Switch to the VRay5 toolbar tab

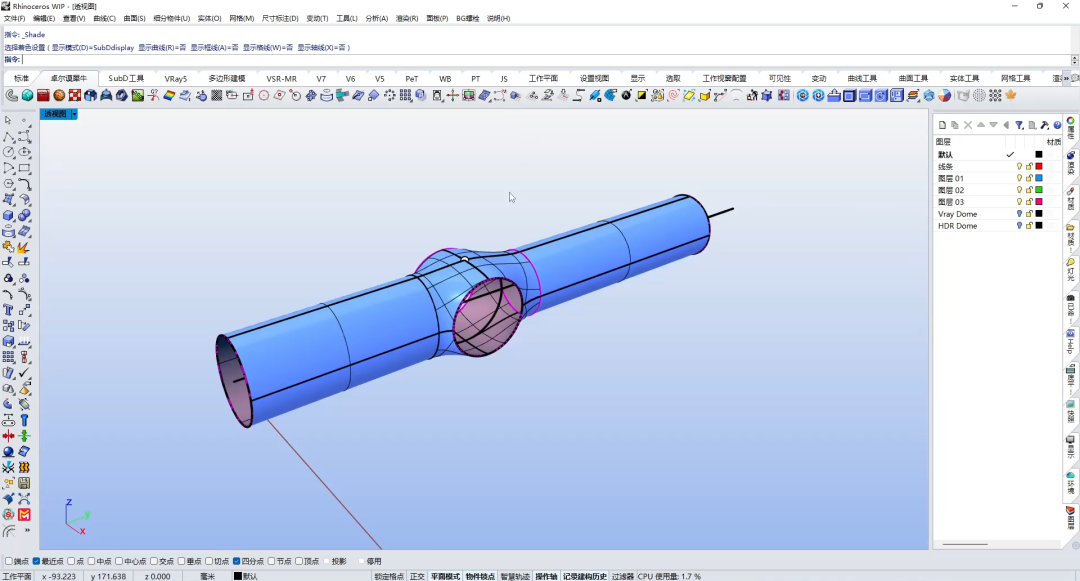pos(176,78)
